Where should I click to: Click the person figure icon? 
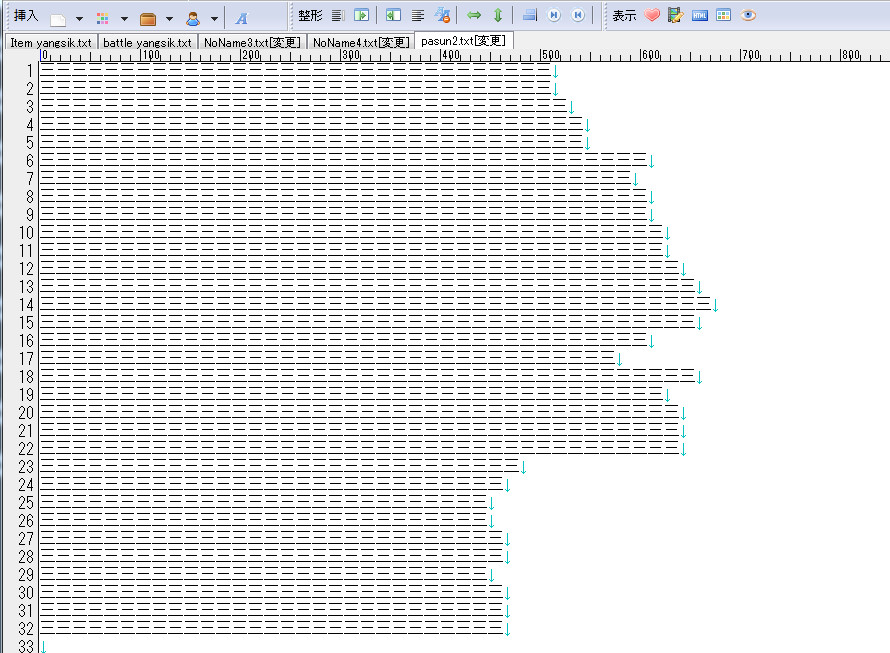tap(193, 17)
